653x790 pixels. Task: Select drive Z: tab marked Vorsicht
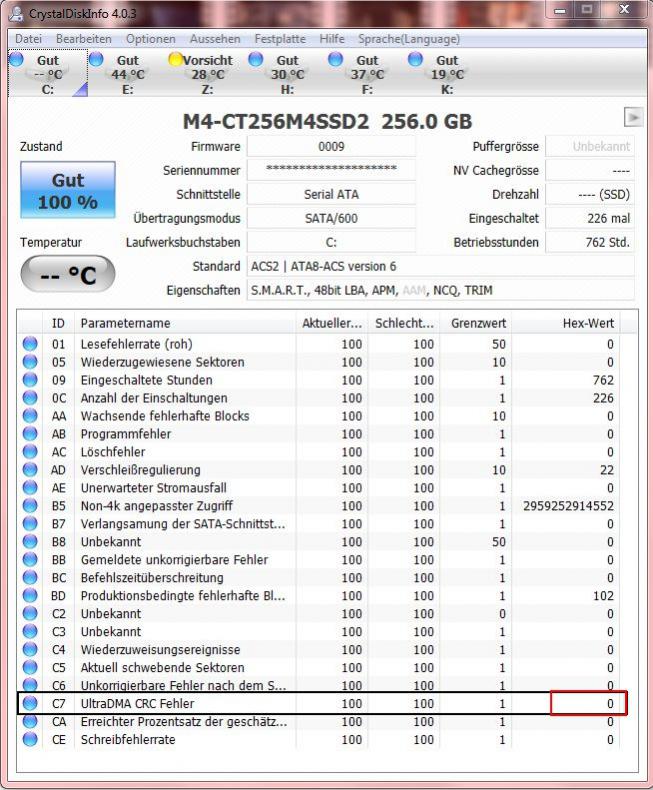(207, 74)
